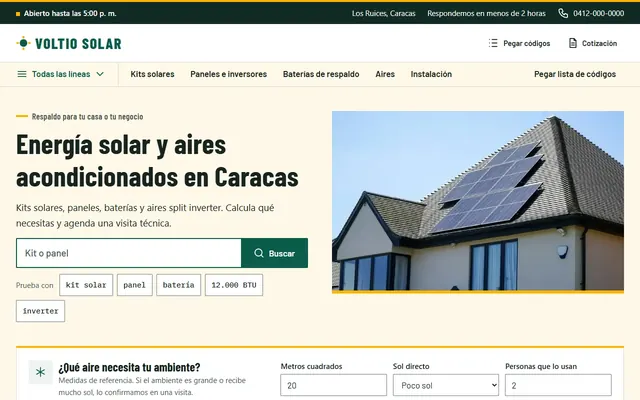Click the 'Metros cuadrados' label
Screen dimensions: 640x400
311,367
